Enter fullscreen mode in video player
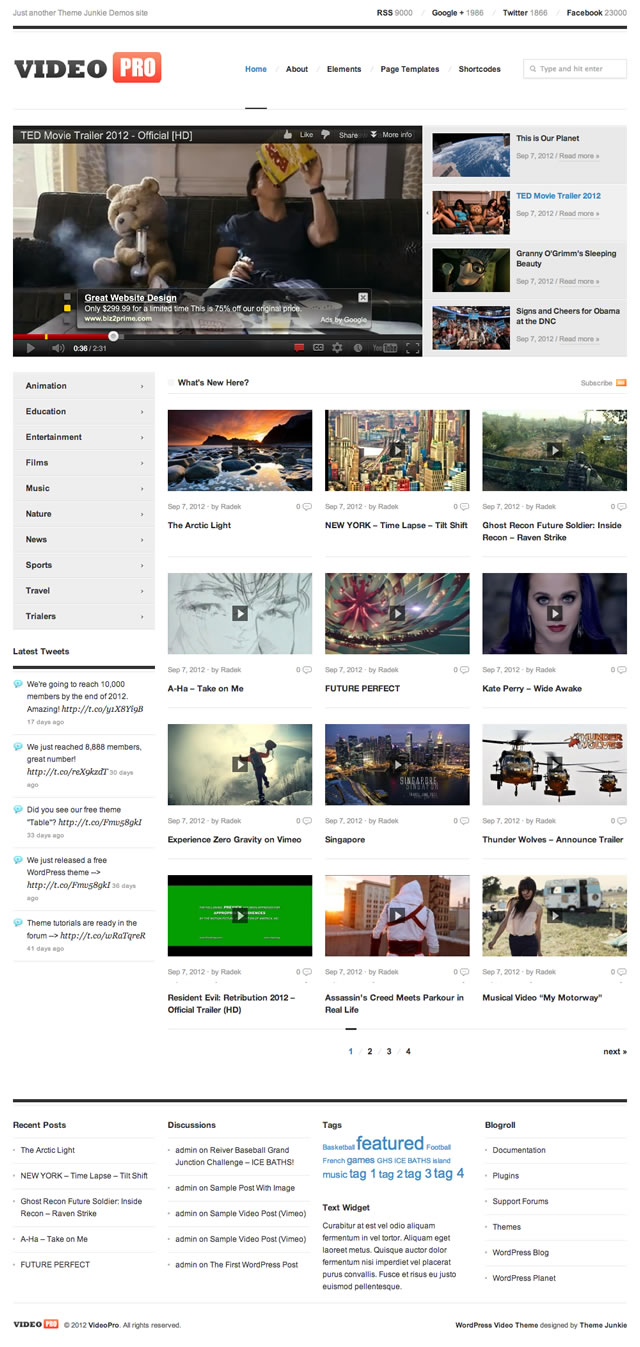The image size is (640, 1347). [x=410, y=348]
